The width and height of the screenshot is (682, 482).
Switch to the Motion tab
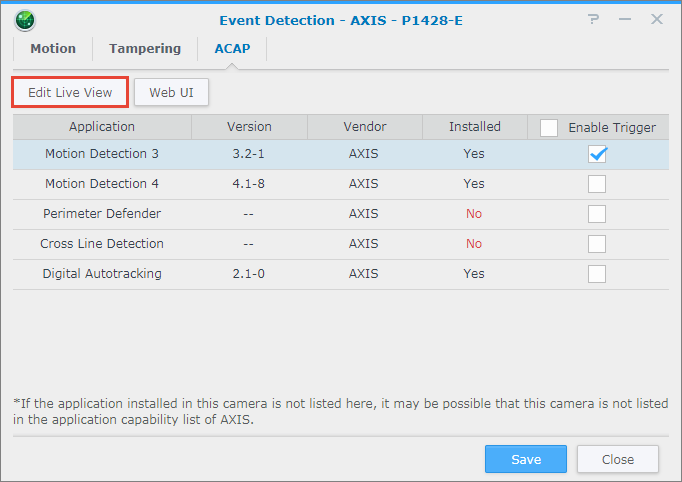53,48
